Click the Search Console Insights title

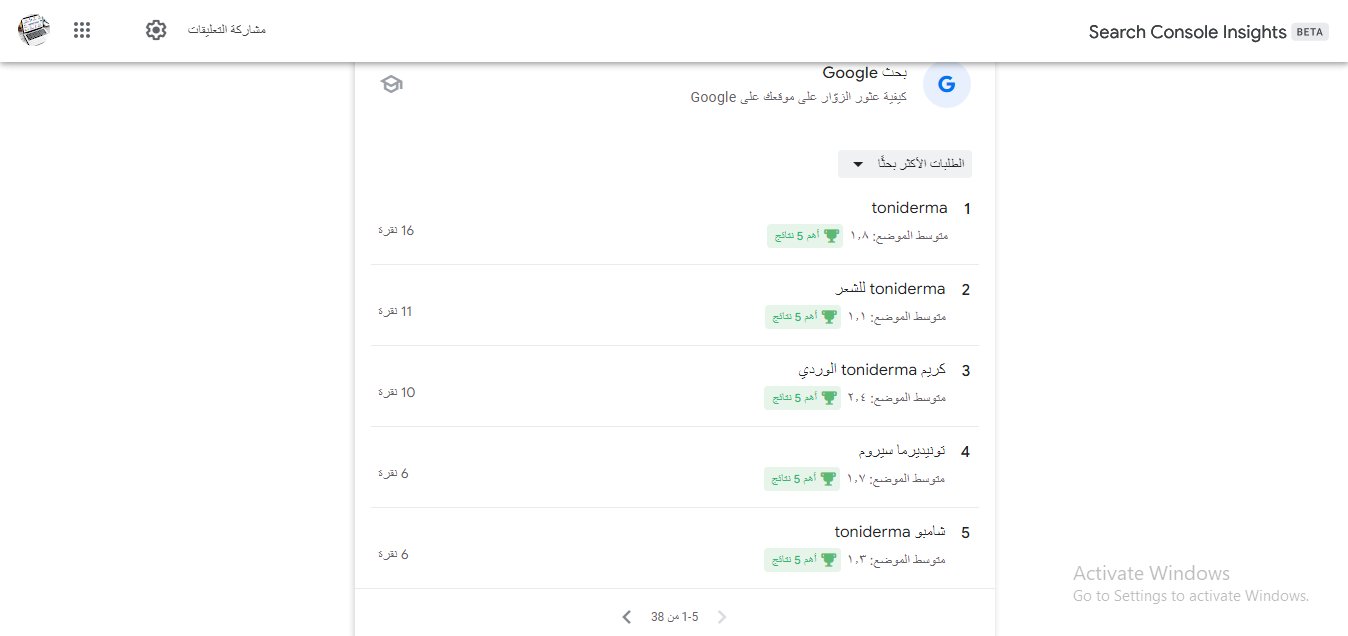(x=1187, y=32)
